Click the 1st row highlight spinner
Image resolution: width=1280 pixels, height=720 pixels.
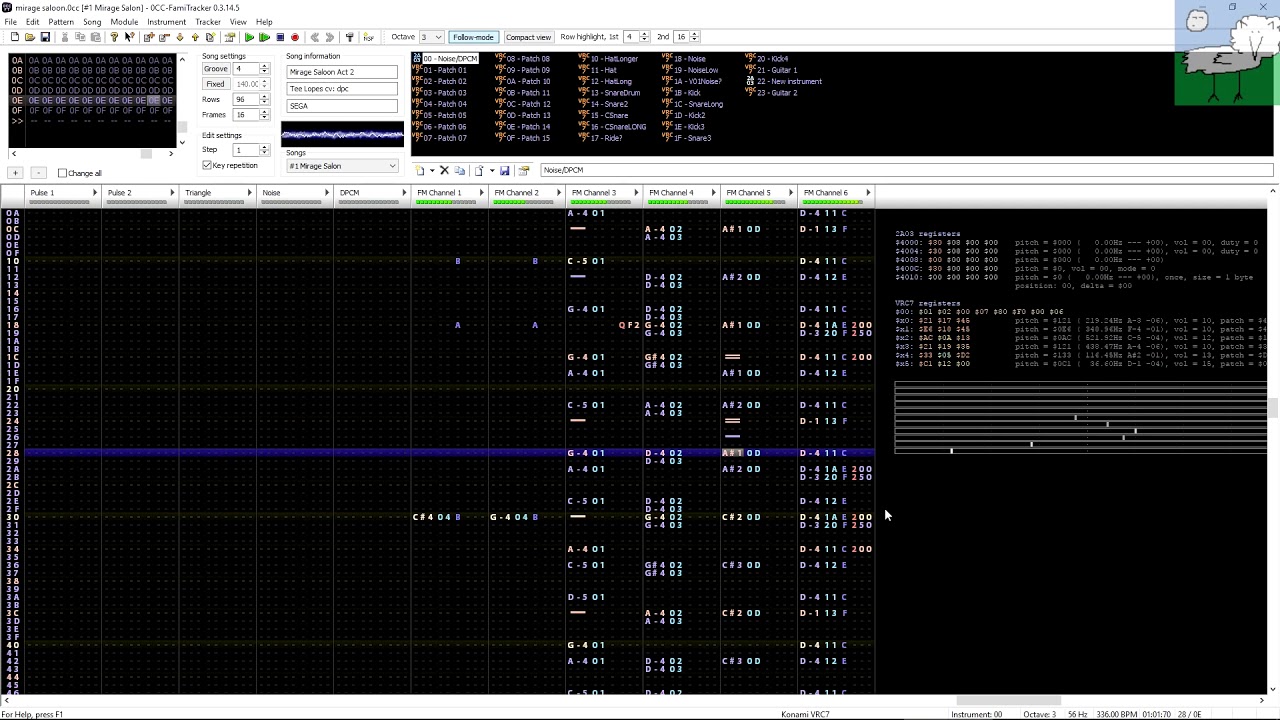point(643,37)
